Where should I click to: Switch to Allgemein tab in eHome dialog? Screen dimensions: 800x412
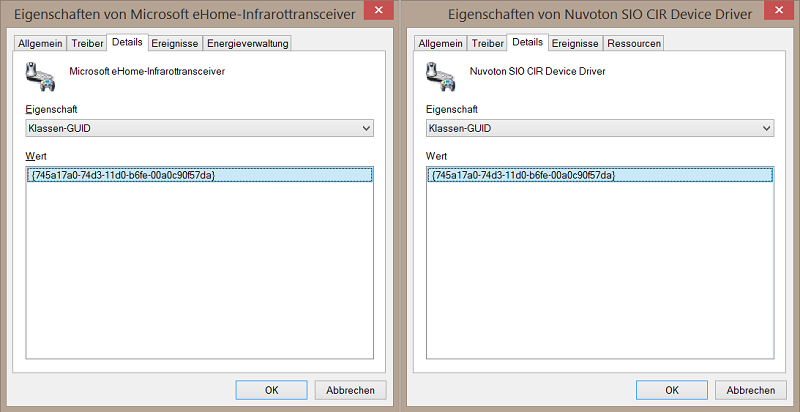pyautogui.click(x=40, y=44)
